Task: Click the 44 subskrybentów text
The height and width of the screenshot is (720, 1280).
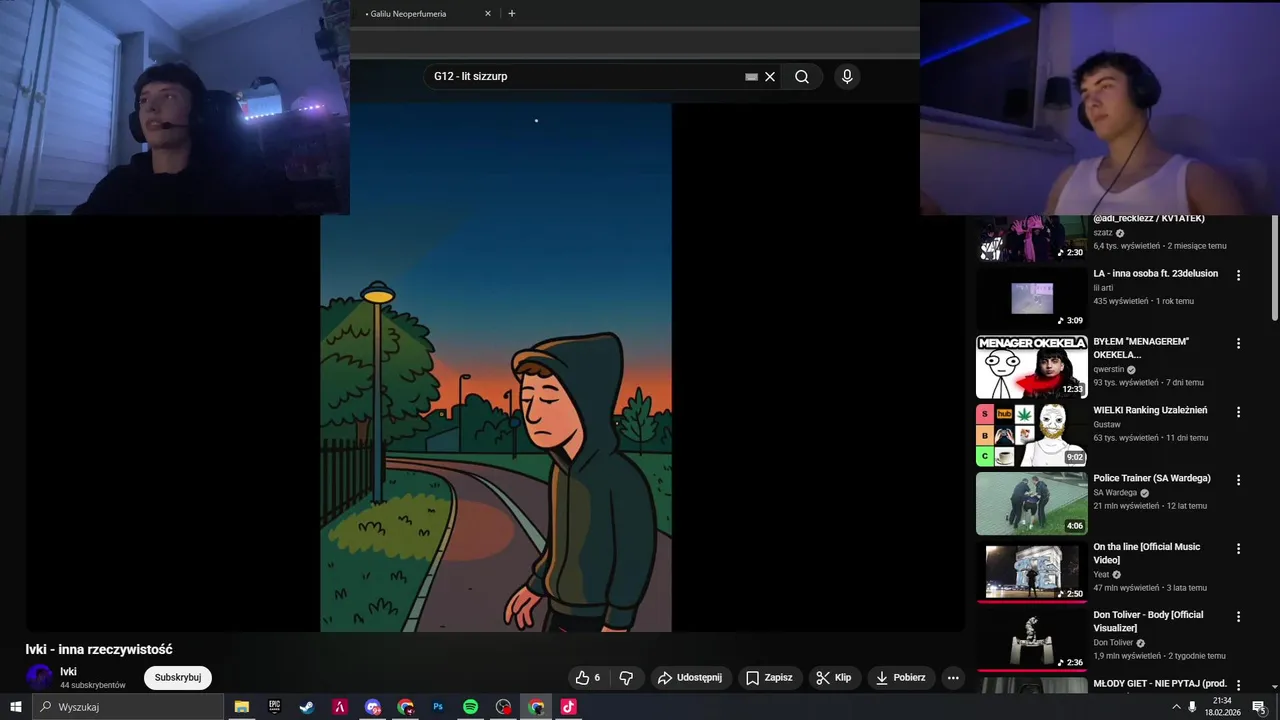Action: pos(93,686)
